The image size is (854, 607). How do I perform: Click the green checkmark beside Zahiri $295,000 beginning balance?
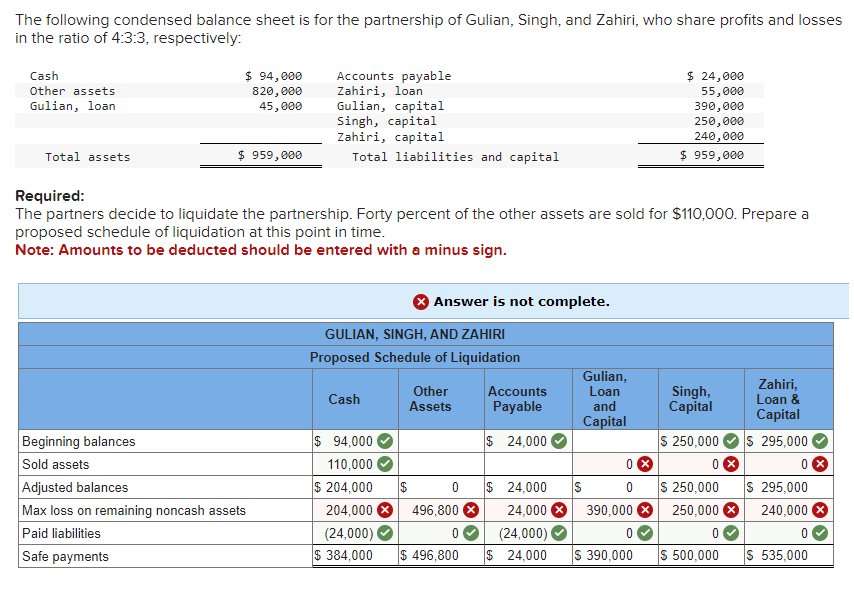click(x=819, y=439)
